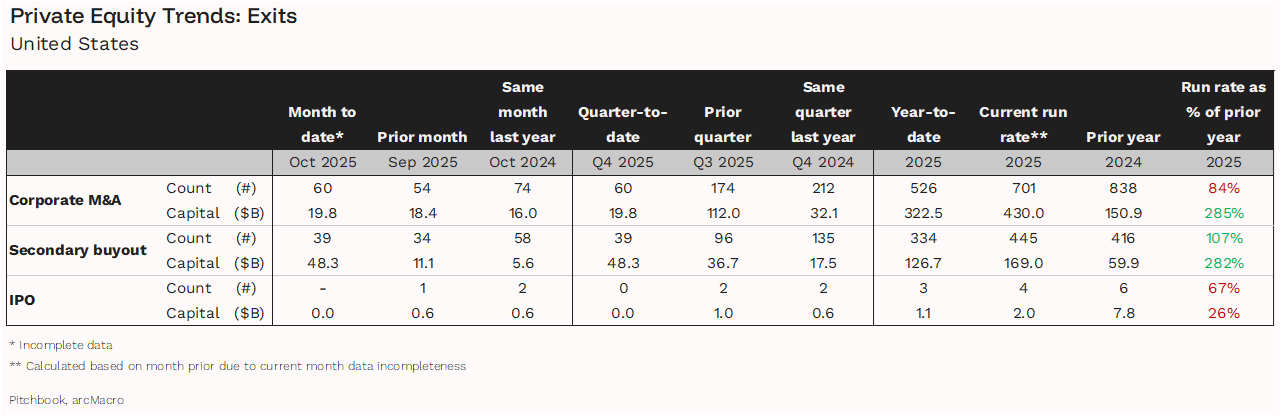Screen dimensions: 1280x416
Task: Click the green 107% run rate value
Action: [x=1224, y=238]
